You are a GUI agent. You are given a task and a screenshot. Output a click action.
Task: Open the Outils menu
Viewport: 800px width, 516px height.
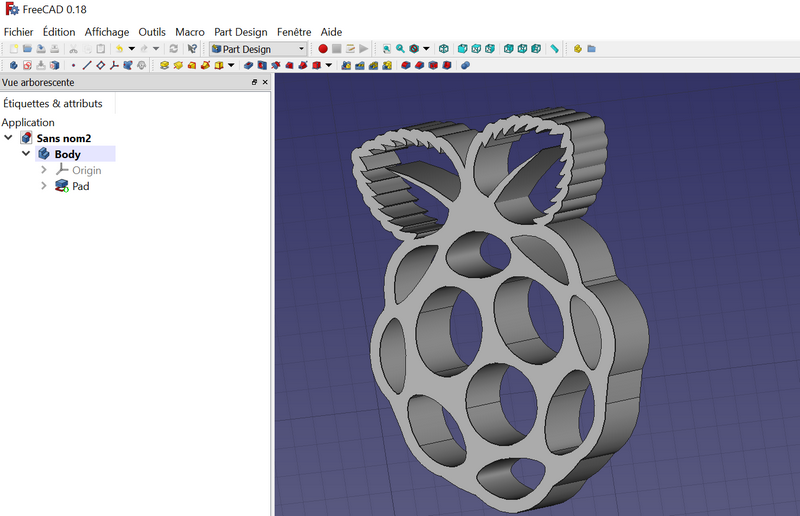152,32
